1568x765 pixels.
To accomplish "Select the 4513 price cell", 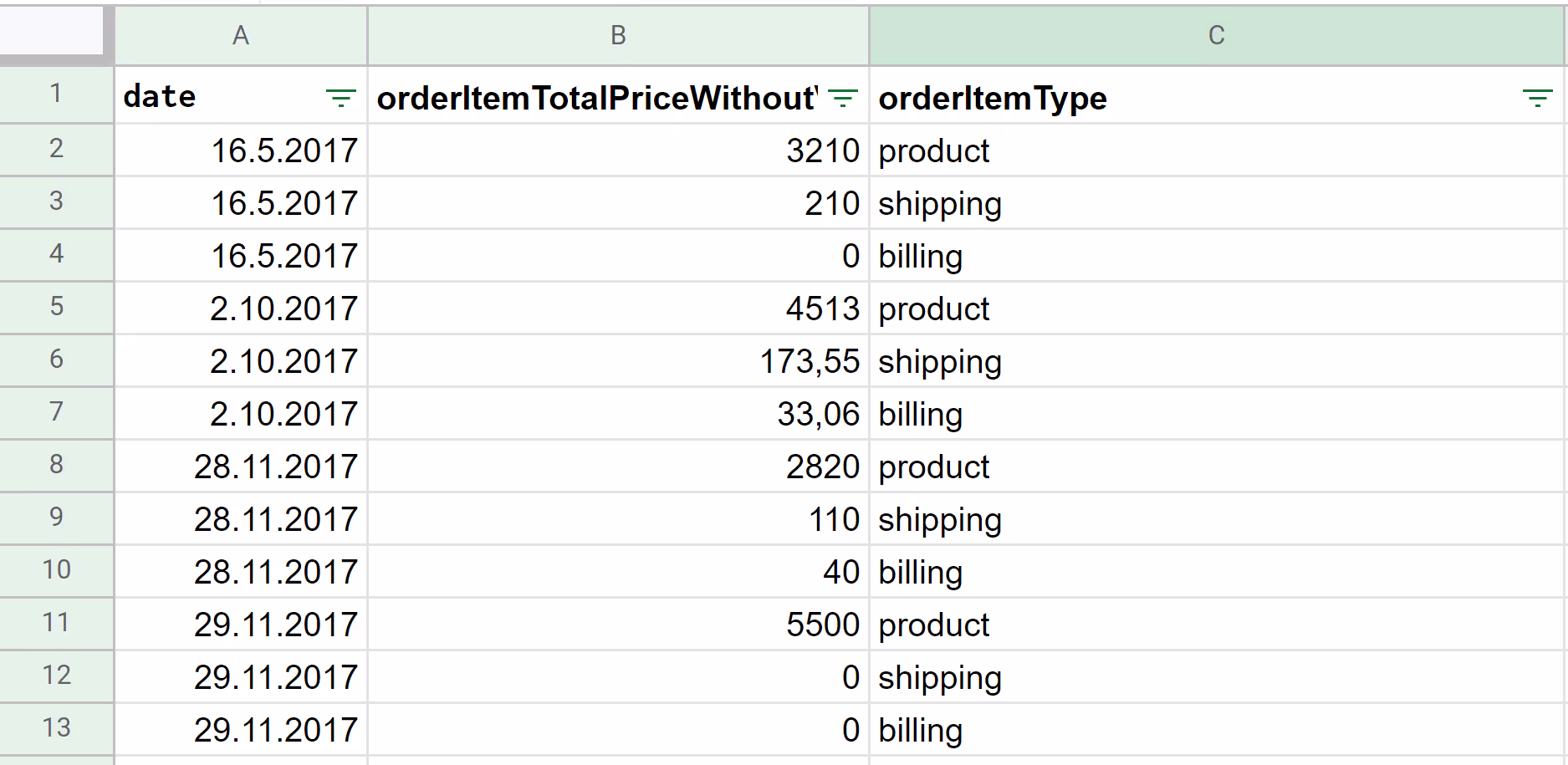I will pyautogui.click(x=618, y=309).
